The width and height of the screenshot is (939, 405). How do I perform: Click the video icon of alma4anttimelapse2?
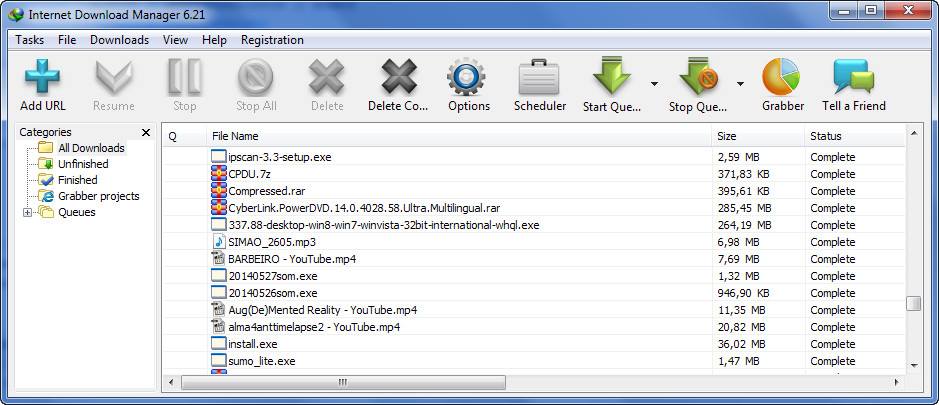(219, 327)
